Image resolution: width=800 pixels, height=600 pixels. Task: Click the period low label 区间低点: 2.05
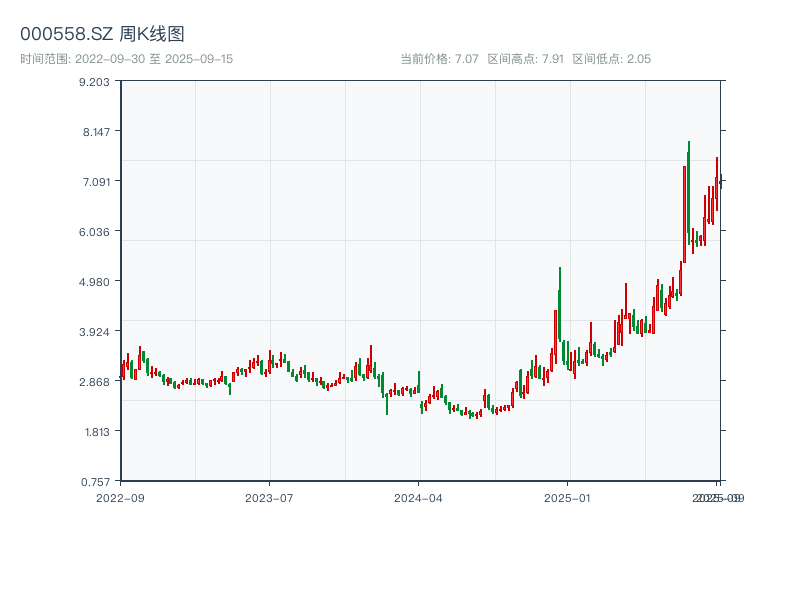click(x=612, y=59)
